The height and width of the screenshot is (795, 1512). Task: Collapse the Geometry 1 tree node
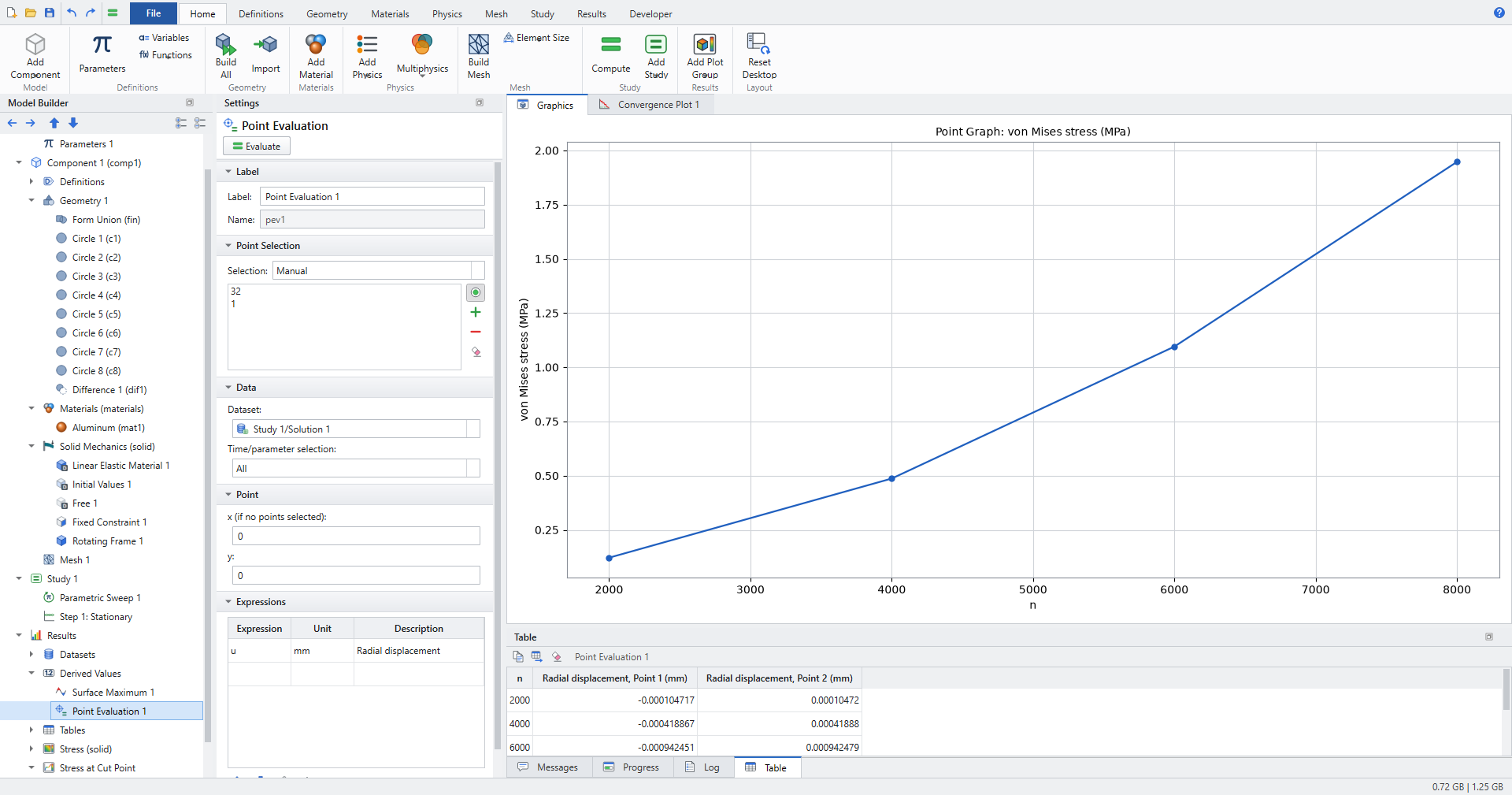point(31,201)
